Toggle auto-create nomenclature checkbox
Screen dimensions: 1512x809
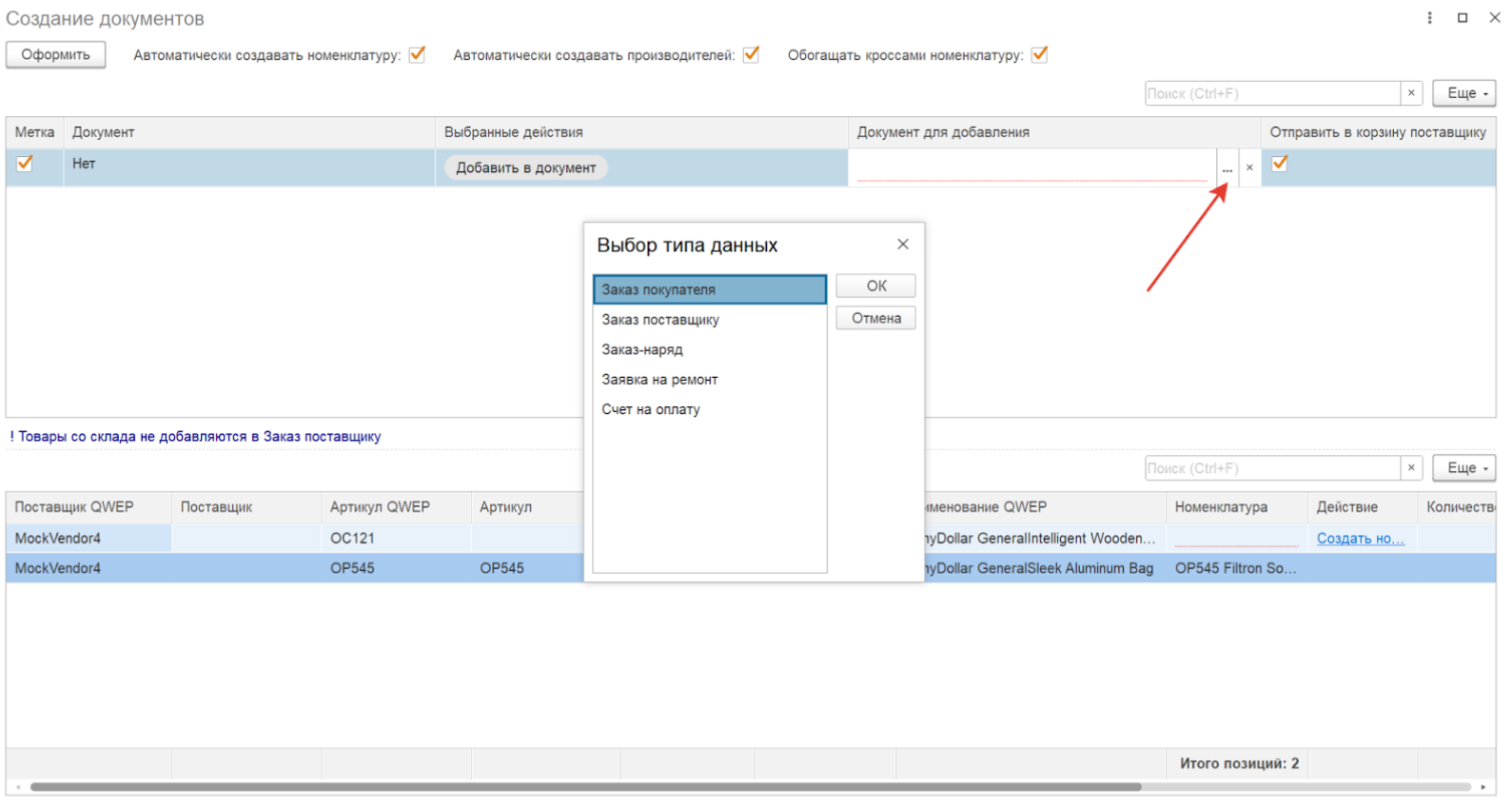(417, 54)
